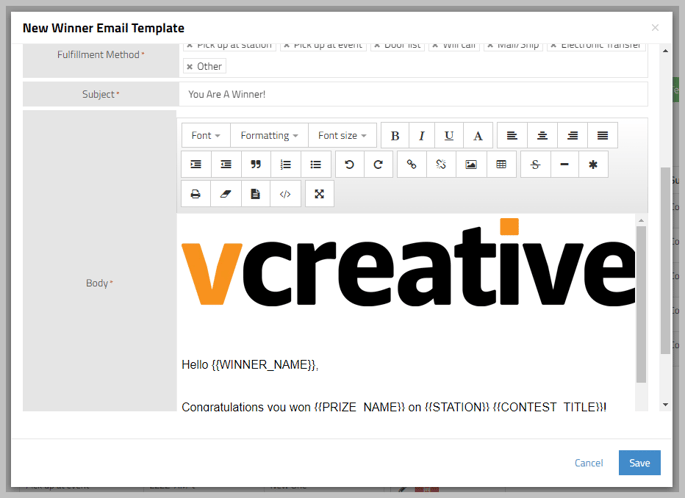Open the Font size dropdown
685x498 pixels.
point(342,135)
